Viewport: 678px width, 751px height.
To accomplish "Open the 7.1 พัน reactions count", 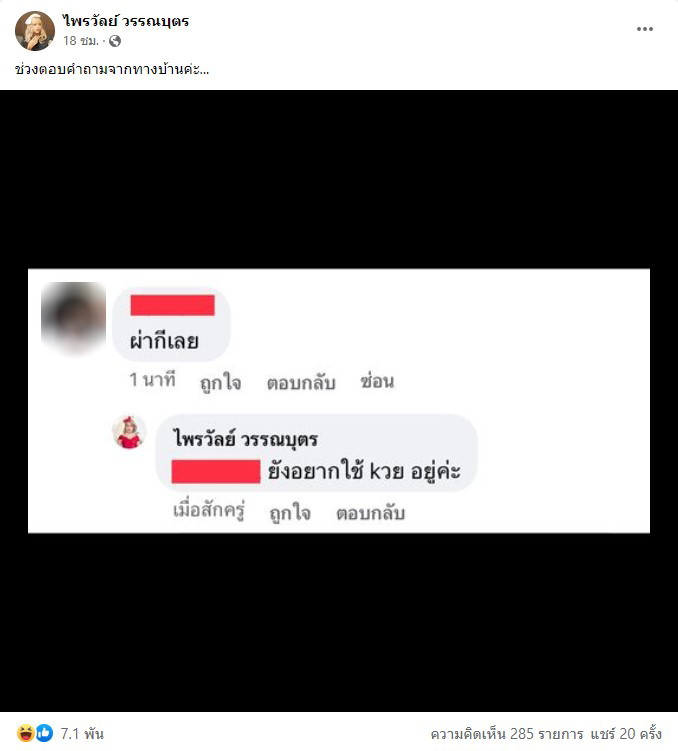I will pos(82,734).
